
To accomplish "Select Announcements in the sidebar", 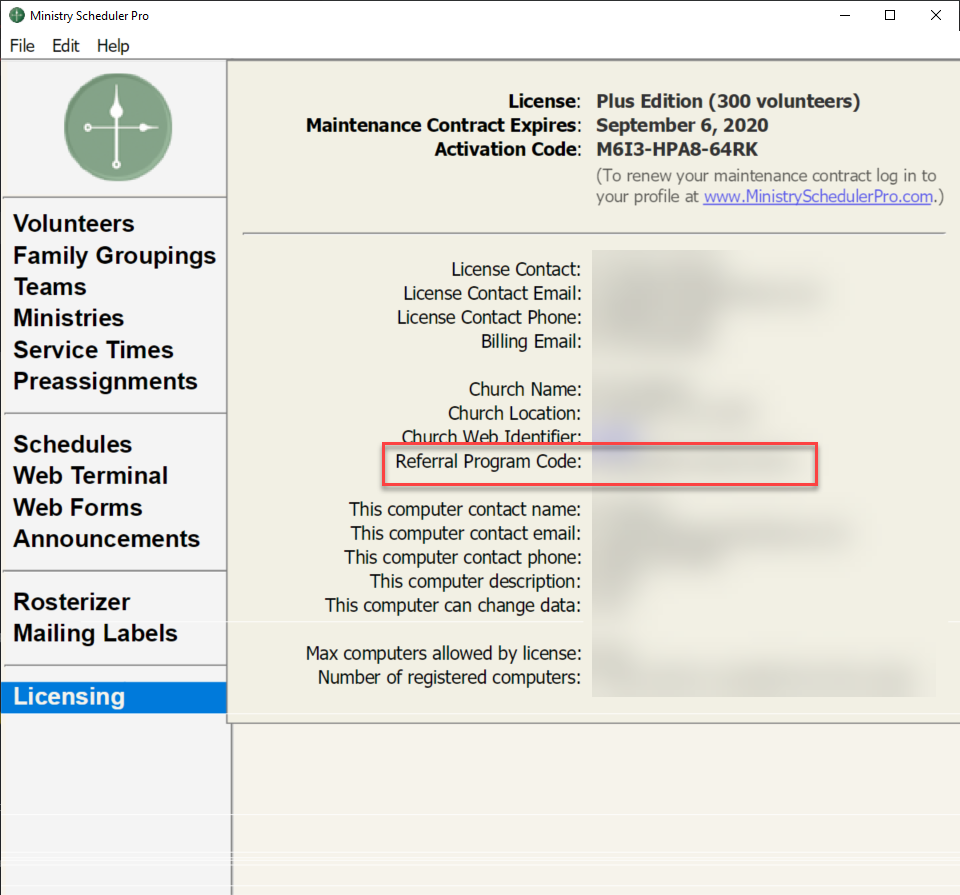I will point(107,539).
